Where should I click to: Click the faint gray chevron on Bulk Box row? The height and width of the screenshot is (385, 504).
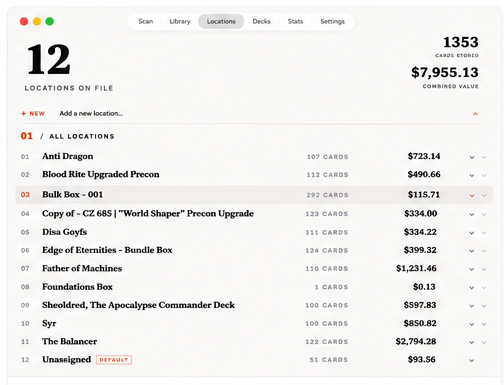484,196
